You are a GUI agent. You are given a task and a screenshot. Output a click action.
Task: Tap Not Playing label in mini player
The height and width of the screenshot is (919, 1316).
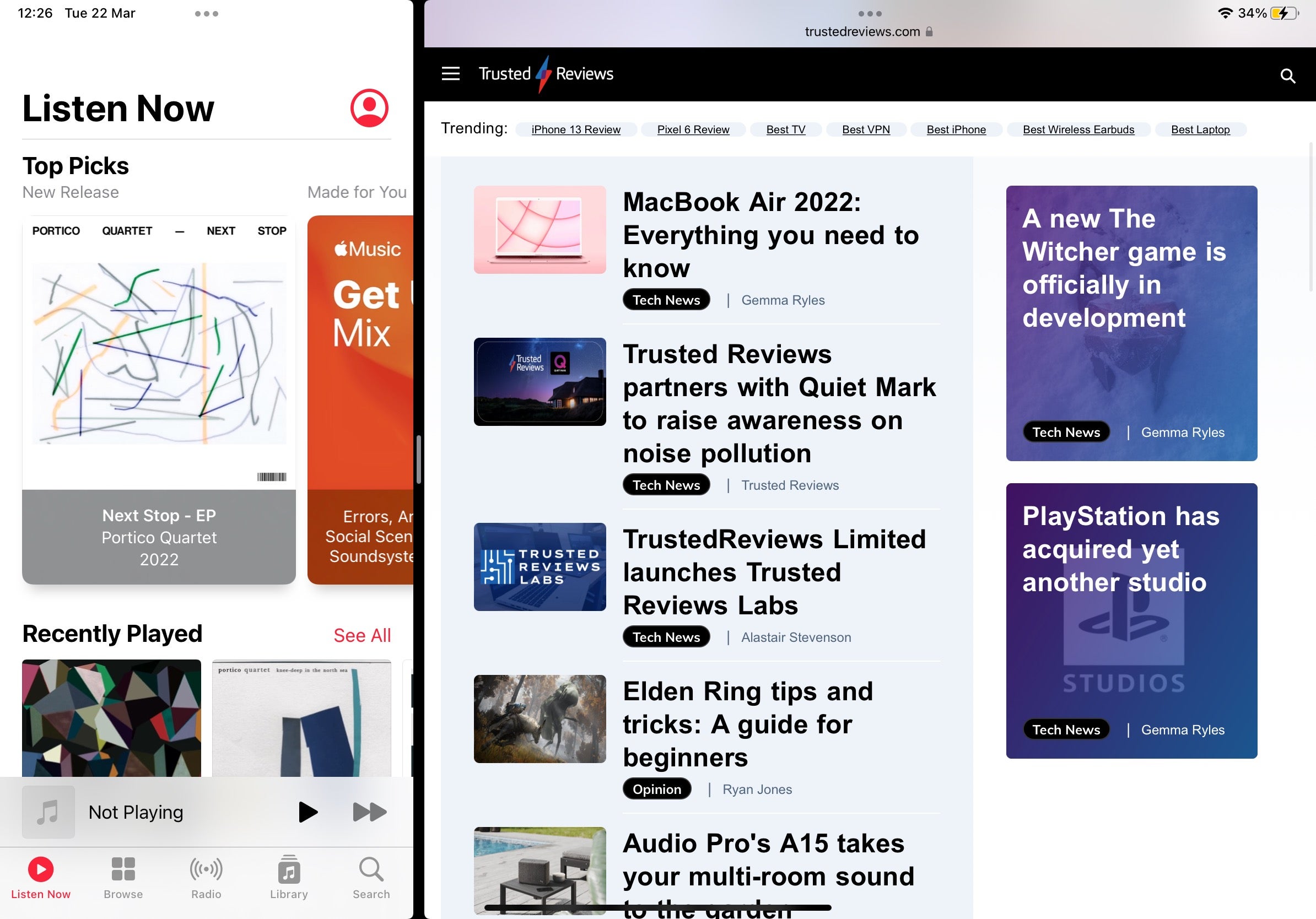point(136,812)
